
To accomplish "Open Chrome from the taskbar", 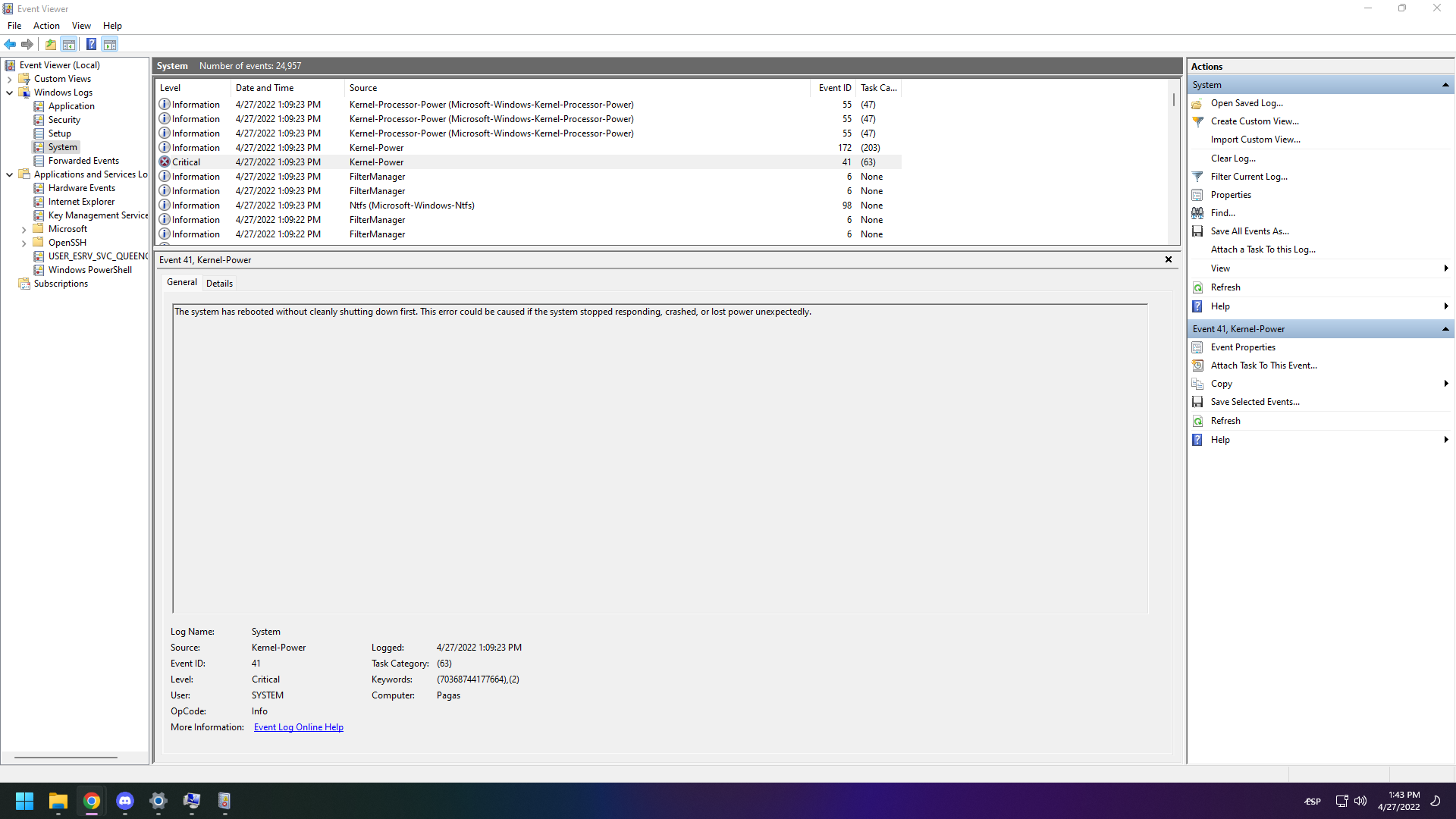I will [x=92, y=801].
